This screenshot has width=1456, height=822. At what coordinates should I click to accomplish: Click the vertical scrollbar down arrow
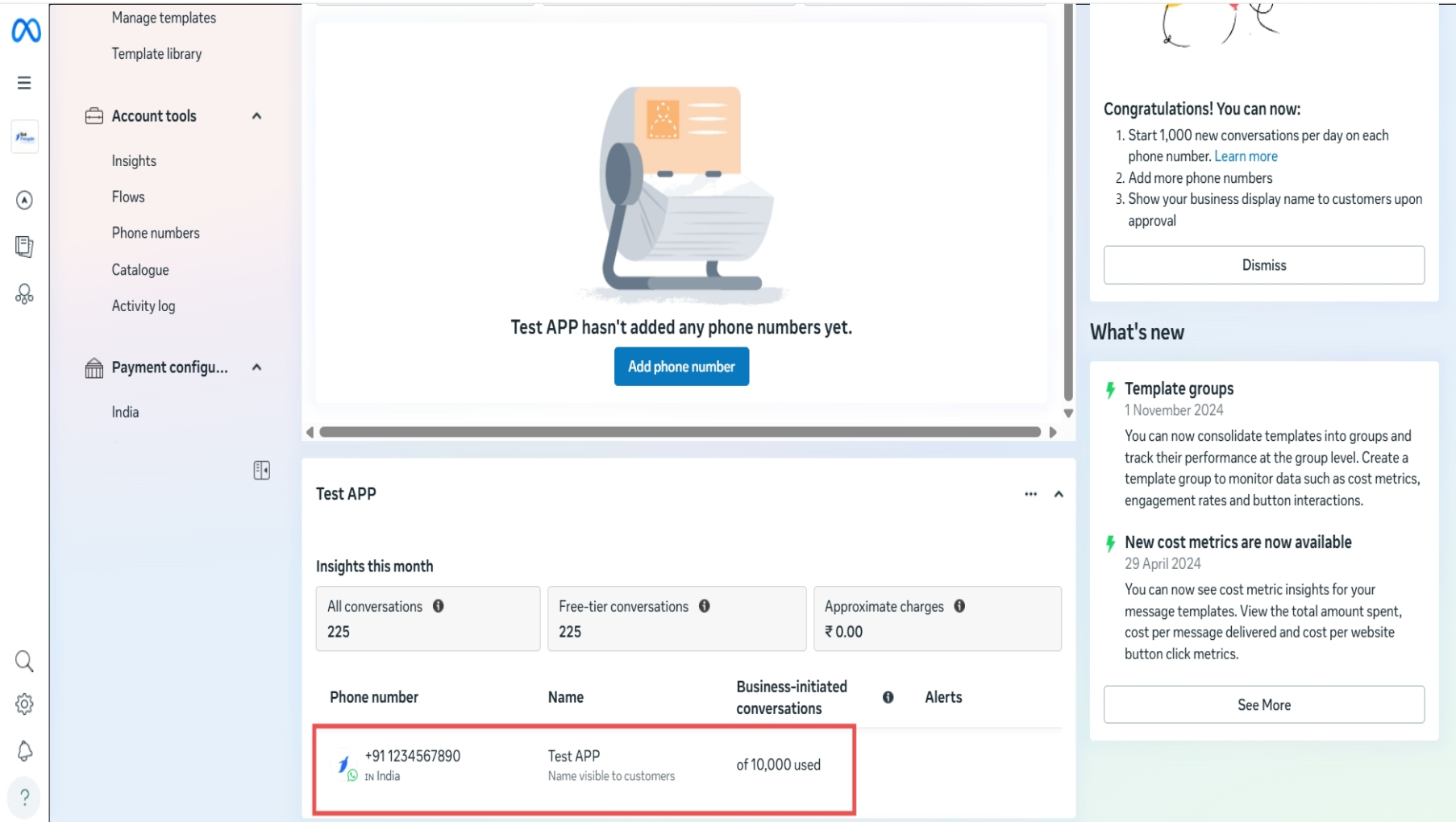(x=1068, y=413)
